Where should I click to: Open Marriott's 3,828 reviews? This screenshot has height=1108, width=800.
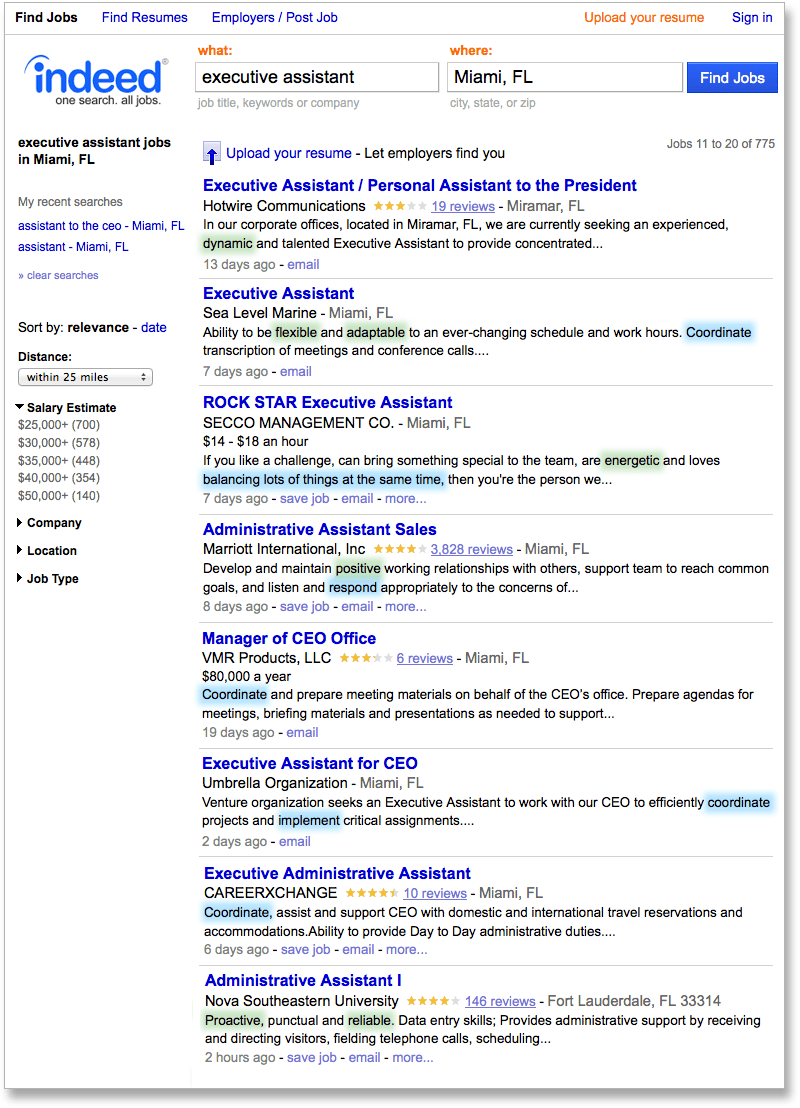471,549
